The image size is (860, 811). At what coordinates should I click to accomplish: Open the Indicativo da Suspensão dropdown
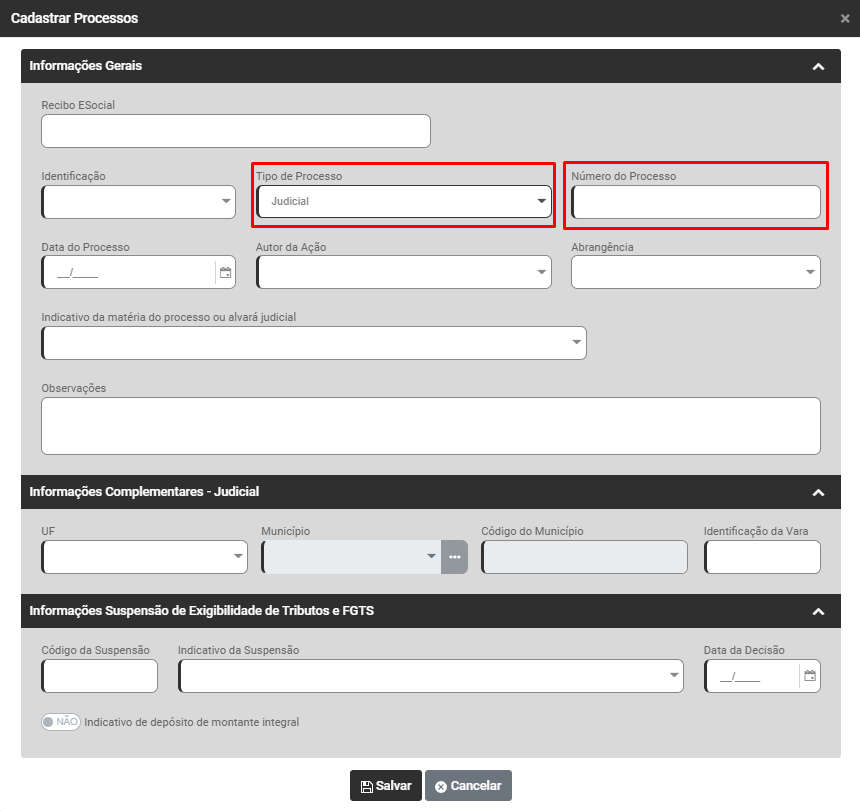pyautogui.click(x=431, y=676)
